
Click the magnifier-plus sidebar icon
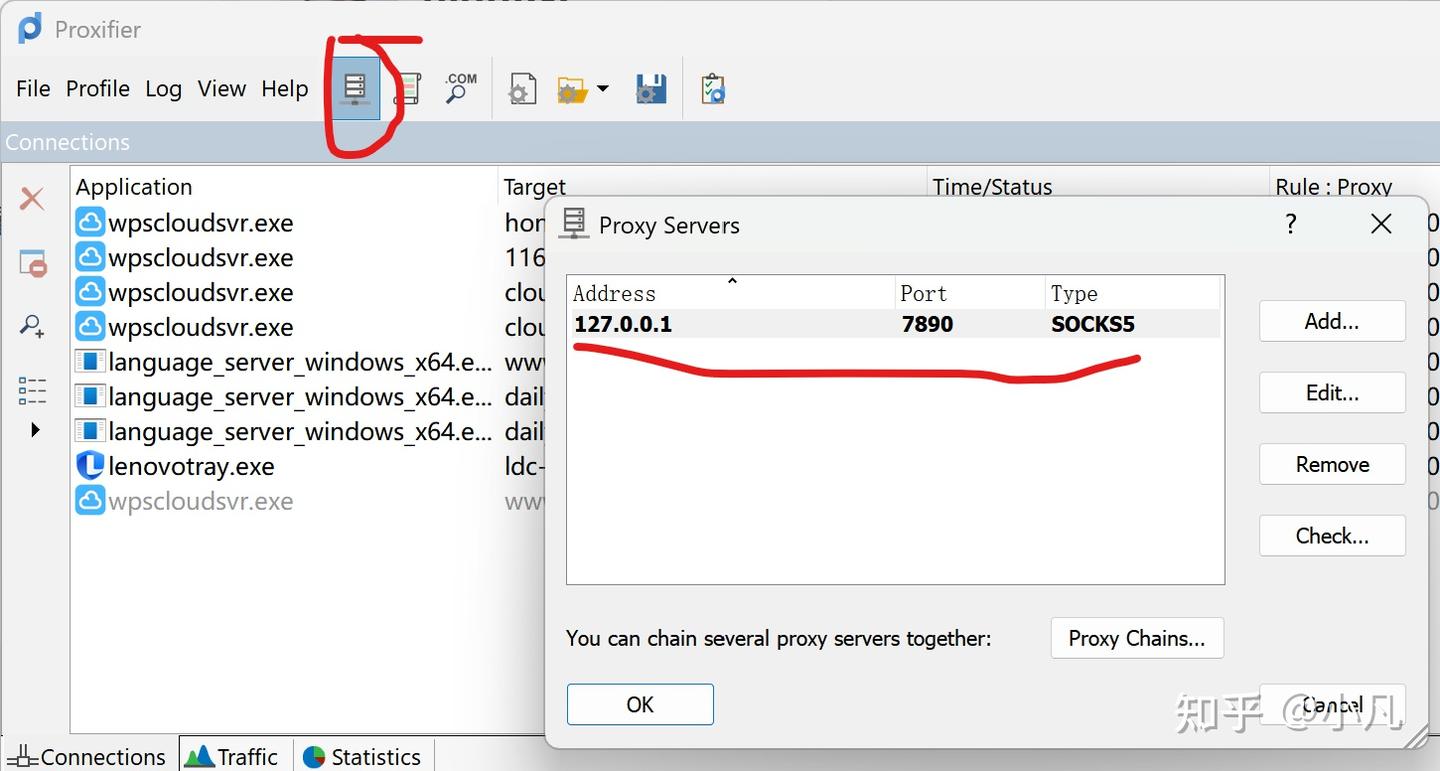[32, 326]
